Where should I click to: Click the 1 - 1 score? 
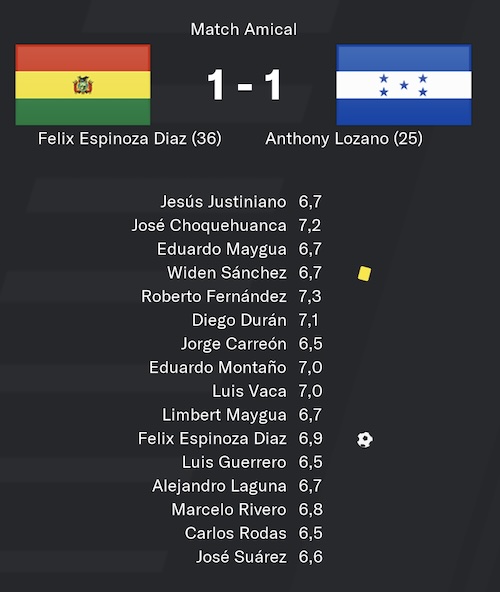pos(244,85)
